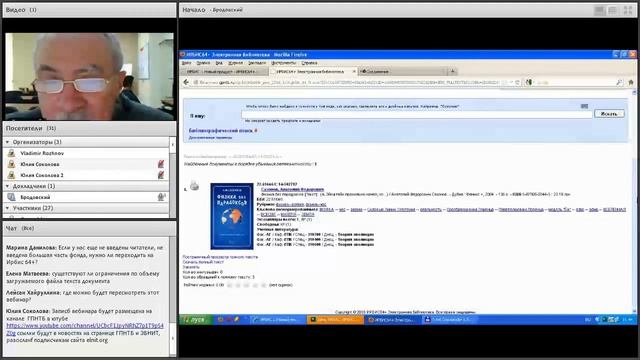Click host icon beside Юлия Соколова
This screenshot has width=640, height=360.
point(11,164)
